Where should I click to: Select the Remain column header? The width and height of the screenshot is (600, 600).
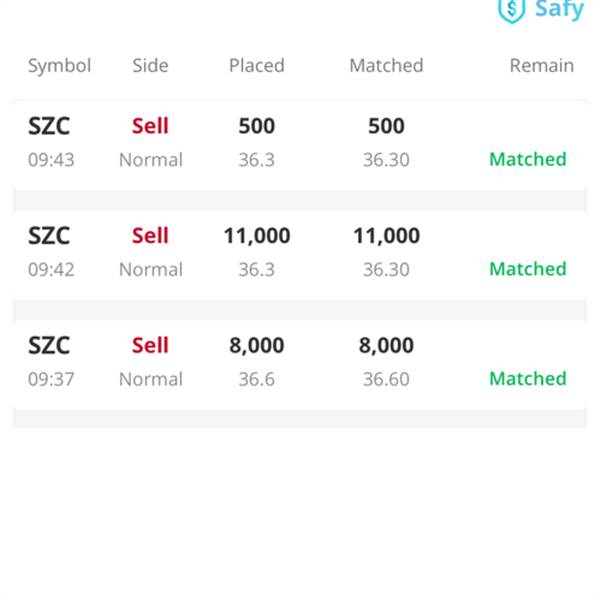tap(542, 65)
